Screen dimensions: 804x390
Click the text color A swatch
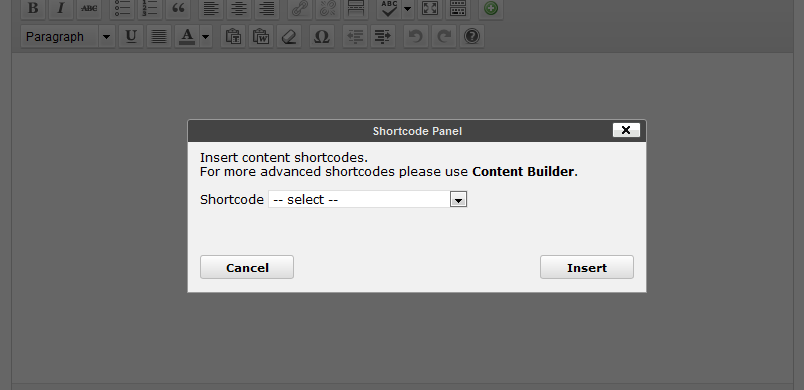click(187, 36)
